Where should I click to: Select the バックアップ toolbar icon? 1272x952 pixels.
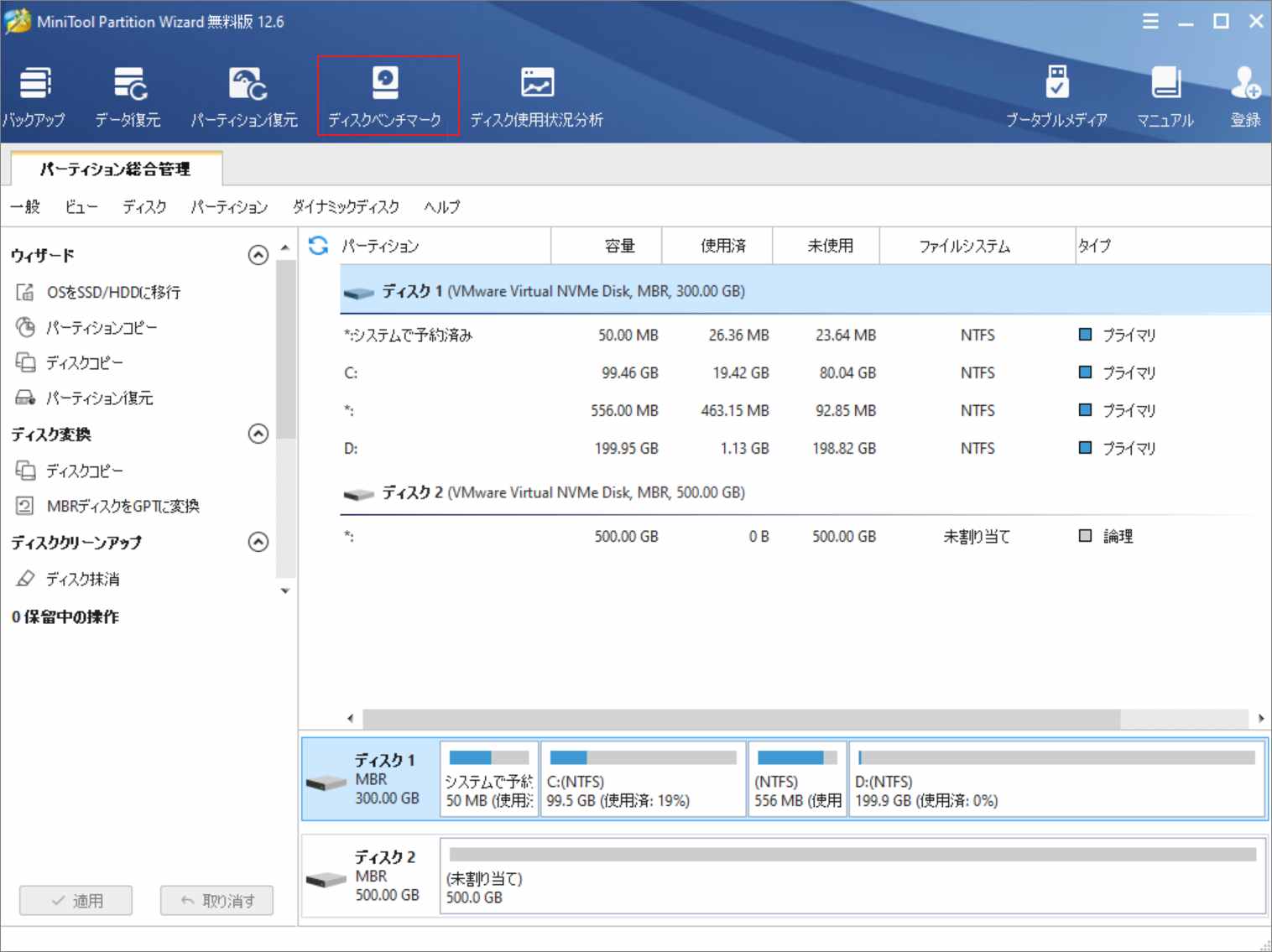[x=35, y=92]
